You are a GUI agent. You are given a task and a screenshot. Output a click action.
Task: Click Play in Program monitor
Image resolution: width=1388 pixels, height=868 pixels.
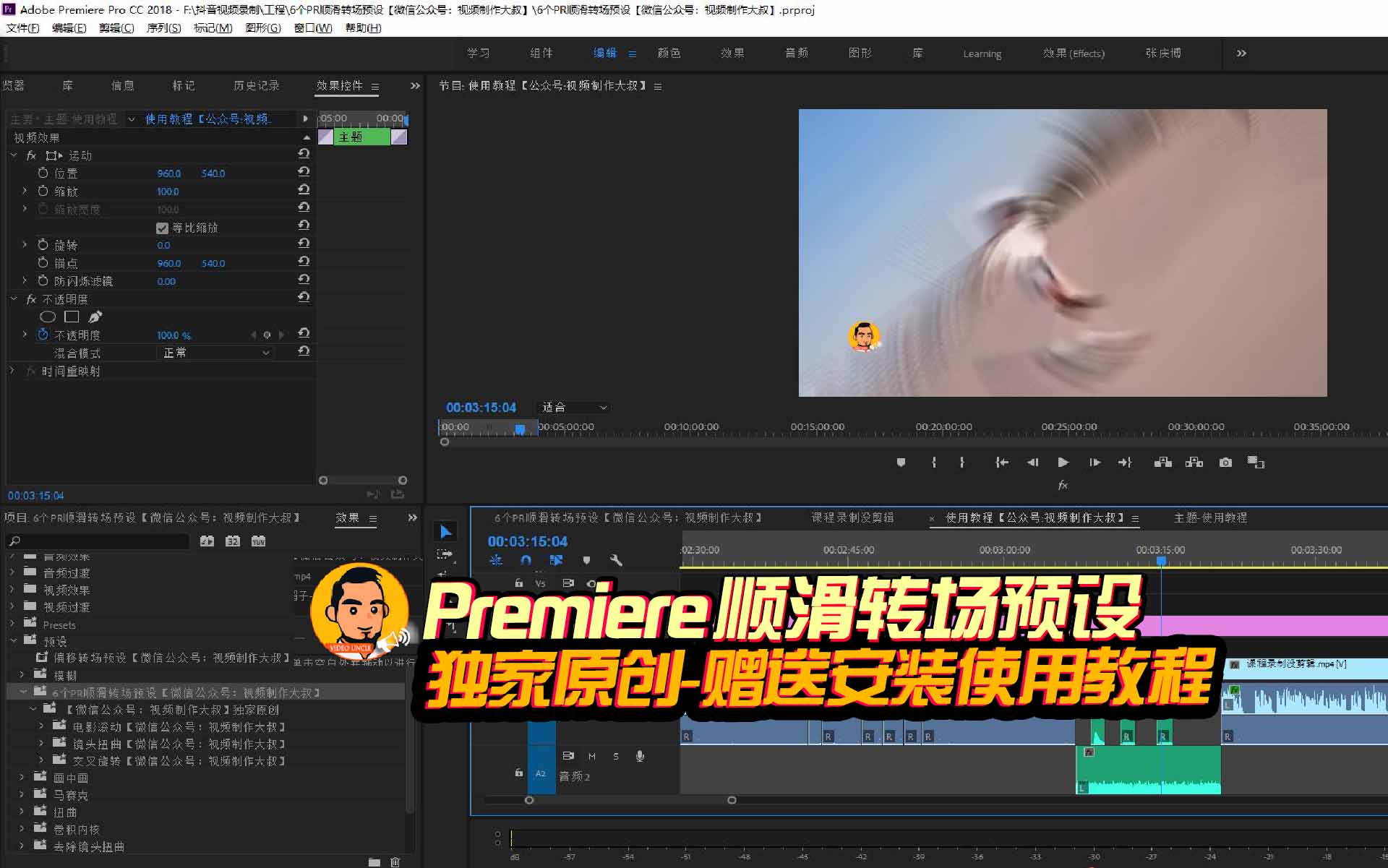tap(1063, 463)
